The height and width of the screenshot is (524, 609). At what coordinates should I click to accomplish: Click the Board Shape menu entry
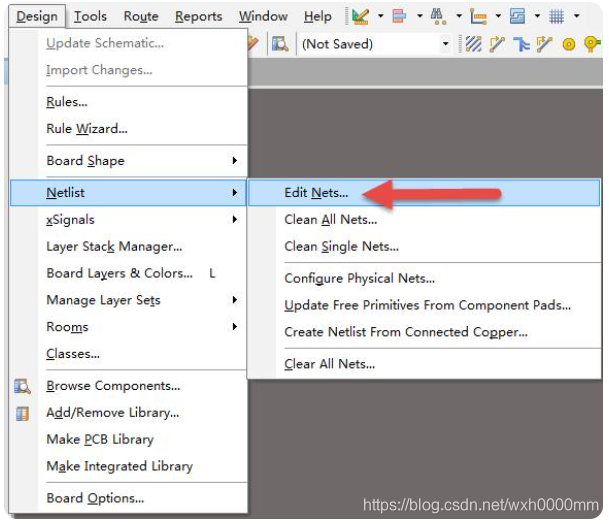coord(128,161)
